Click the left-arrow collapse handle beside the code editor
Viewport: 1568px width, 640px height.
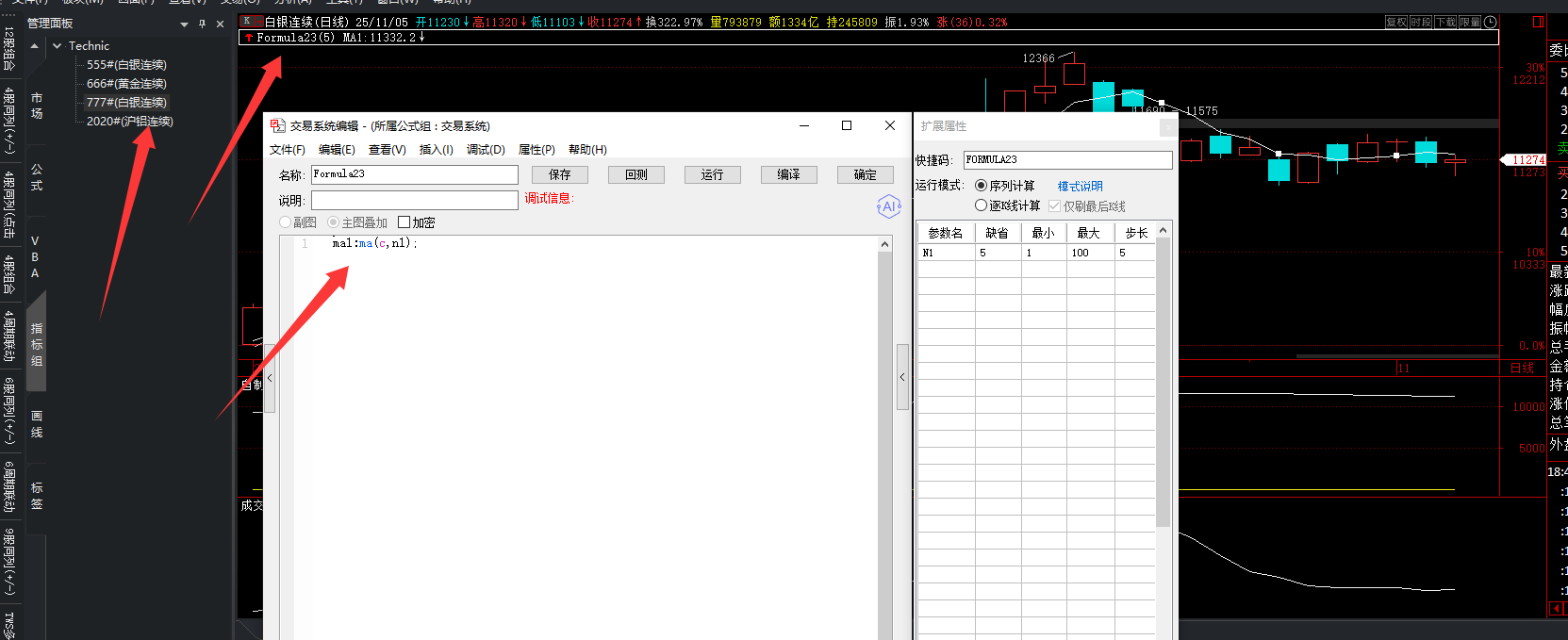coord(270,377)
